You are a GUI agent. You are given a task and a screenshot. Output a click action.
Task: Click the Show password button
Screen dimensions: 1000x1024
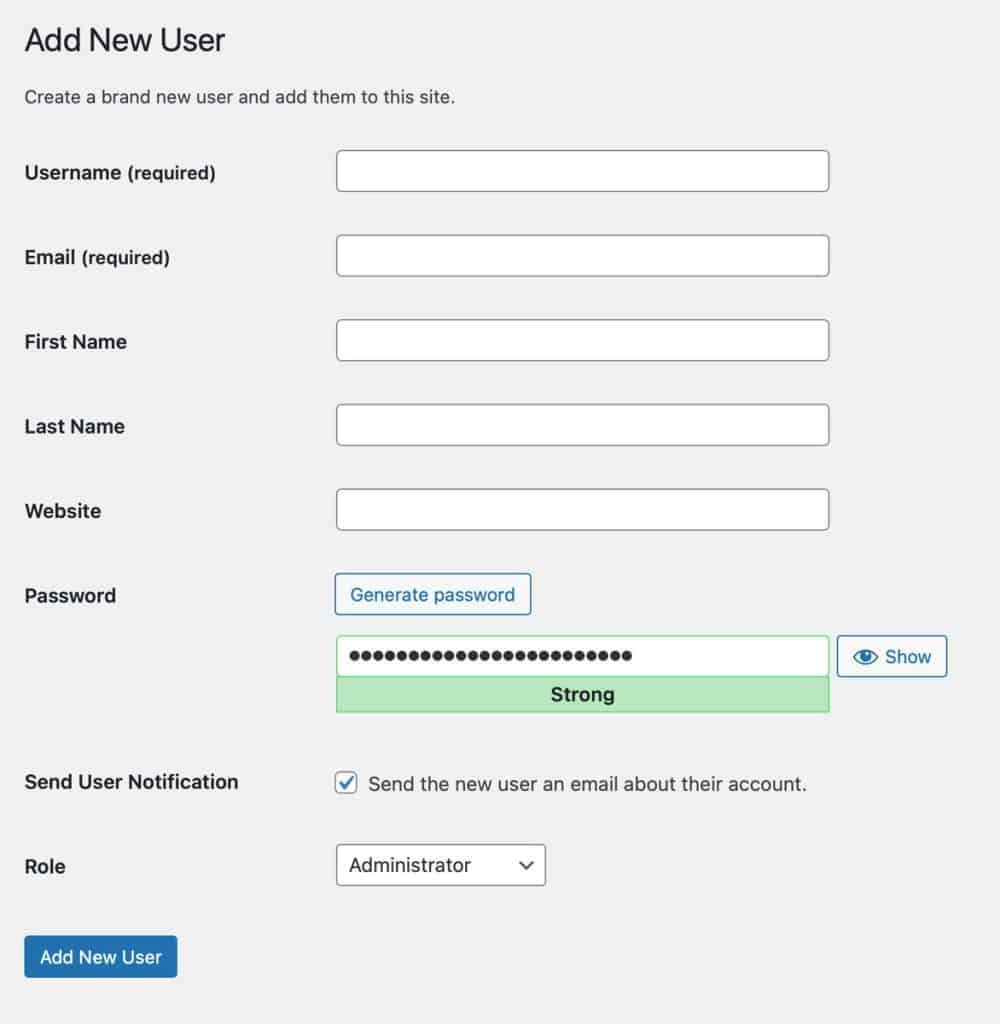[x=891, y=656]
